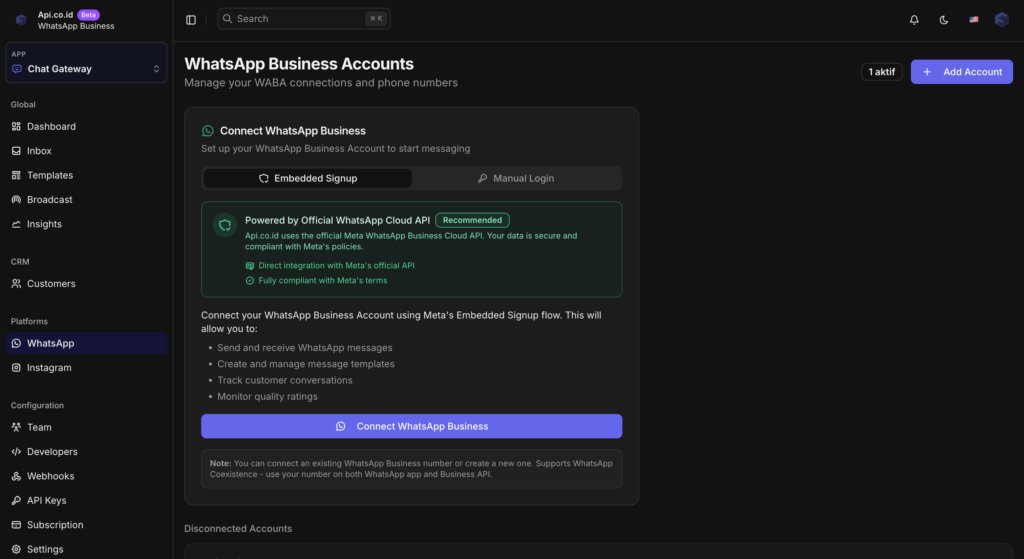Click the 'WhatsApp Business Accounts' page title
Screen dimensions: 1024x559
pyautogui.click(x=299, y=64)
